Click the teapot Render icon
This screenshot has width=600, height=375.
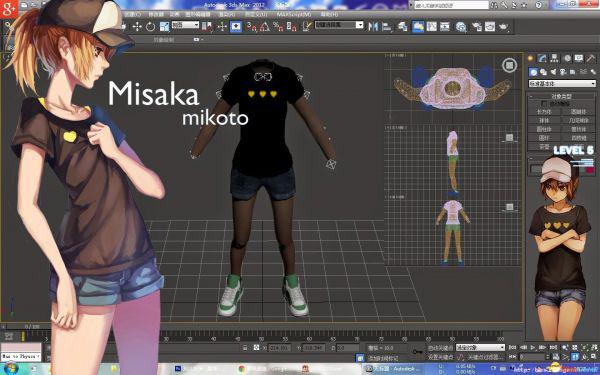coord(504,26)
